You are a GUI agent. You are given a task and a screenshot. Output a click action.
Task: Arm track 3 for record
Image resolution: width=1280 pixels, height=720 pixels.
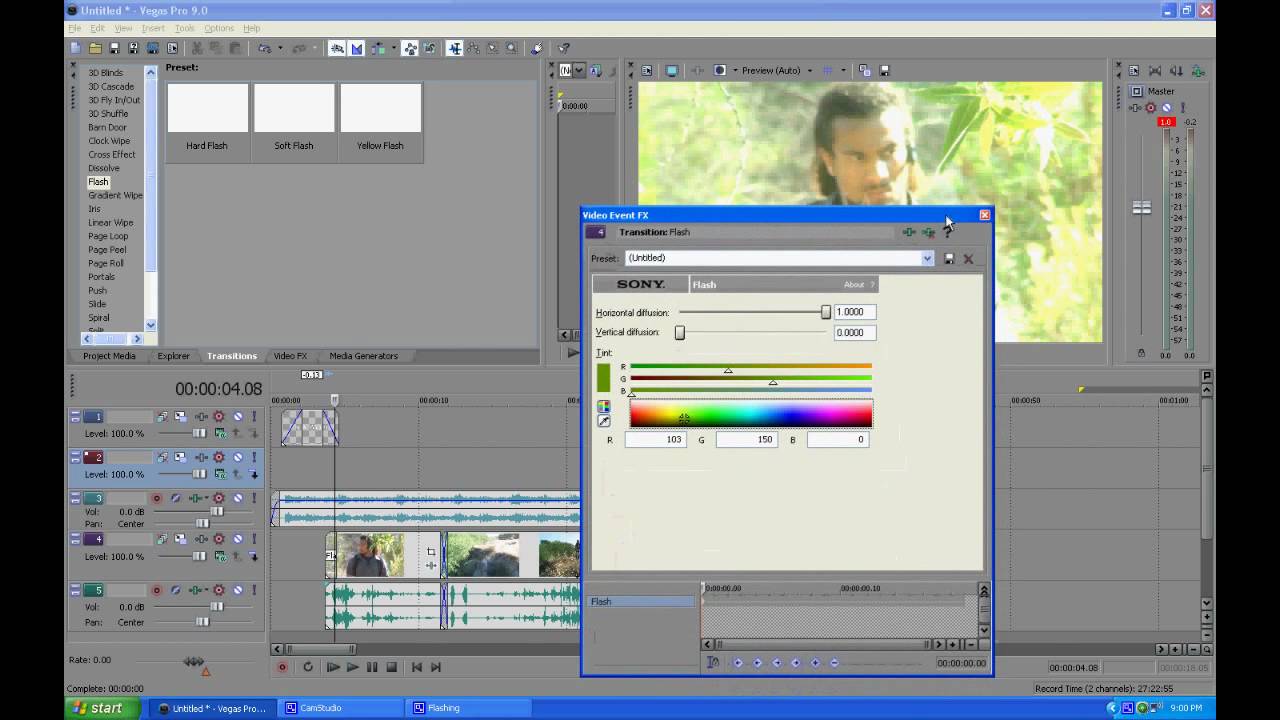157,498
